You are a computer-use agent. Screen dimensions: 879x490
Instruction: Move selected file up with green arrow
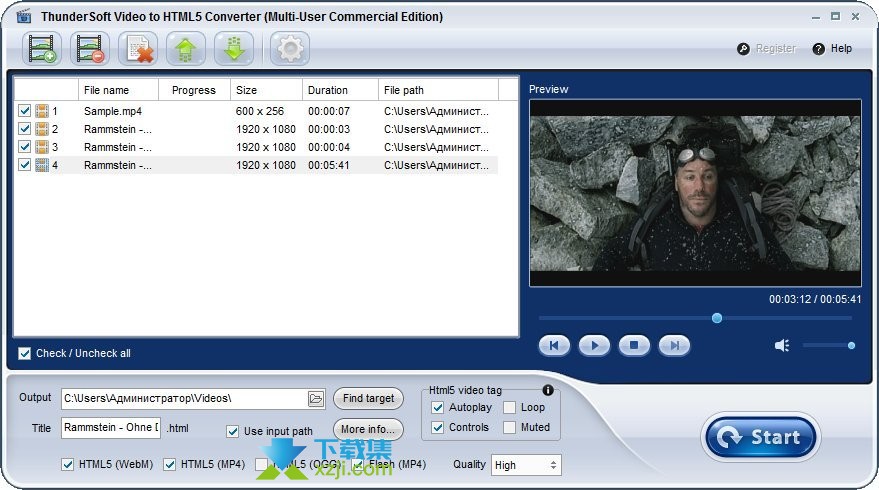point(186,49)
